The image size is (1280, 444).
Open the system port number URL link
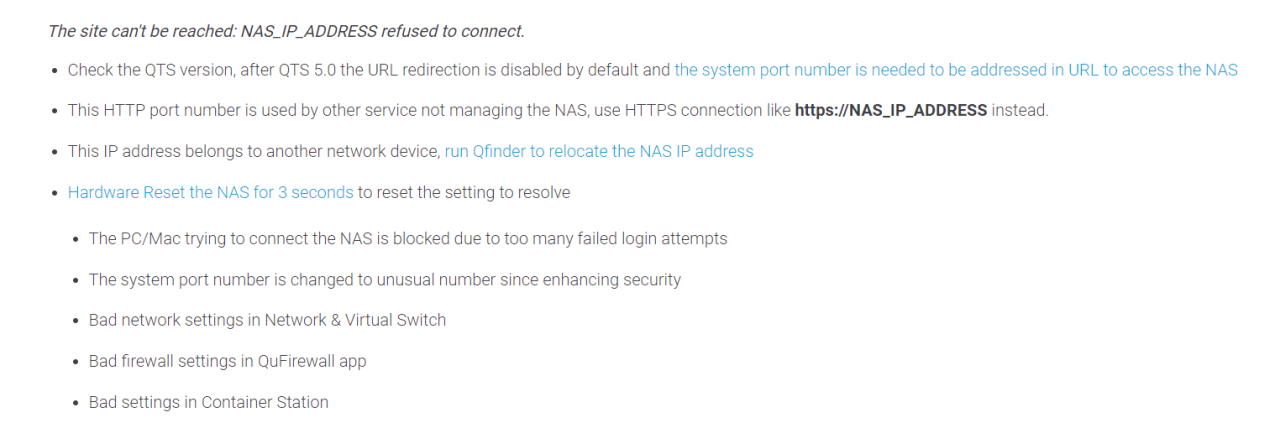(955, 70)
